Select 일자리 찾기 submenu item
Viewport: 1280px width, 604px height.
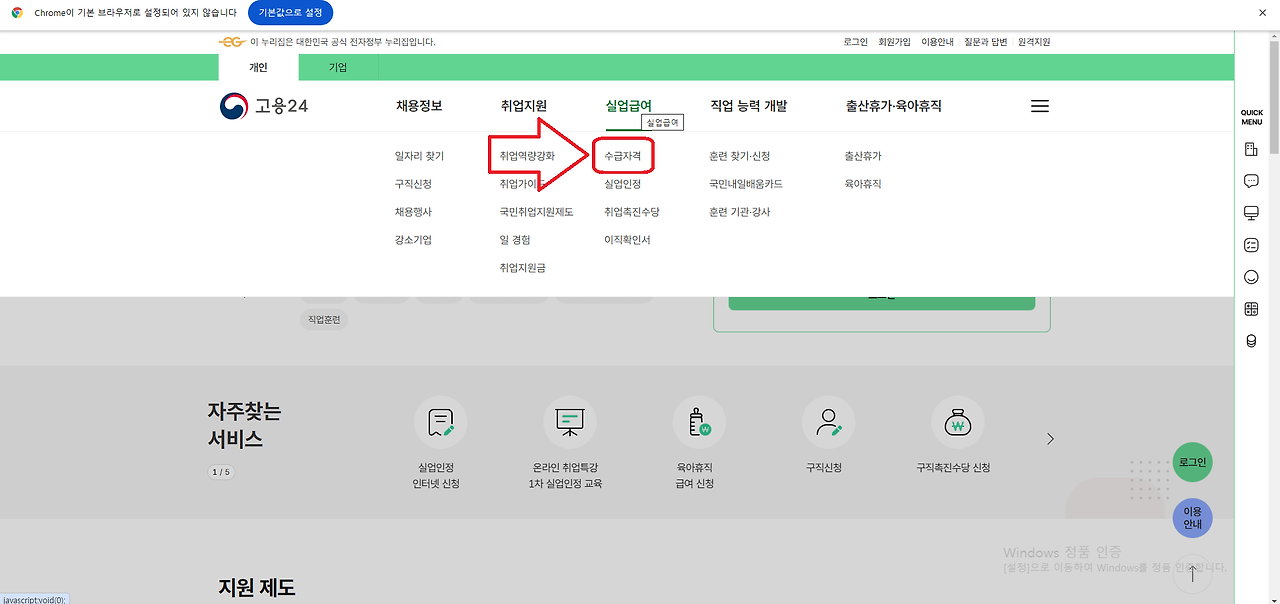[419, 156]
